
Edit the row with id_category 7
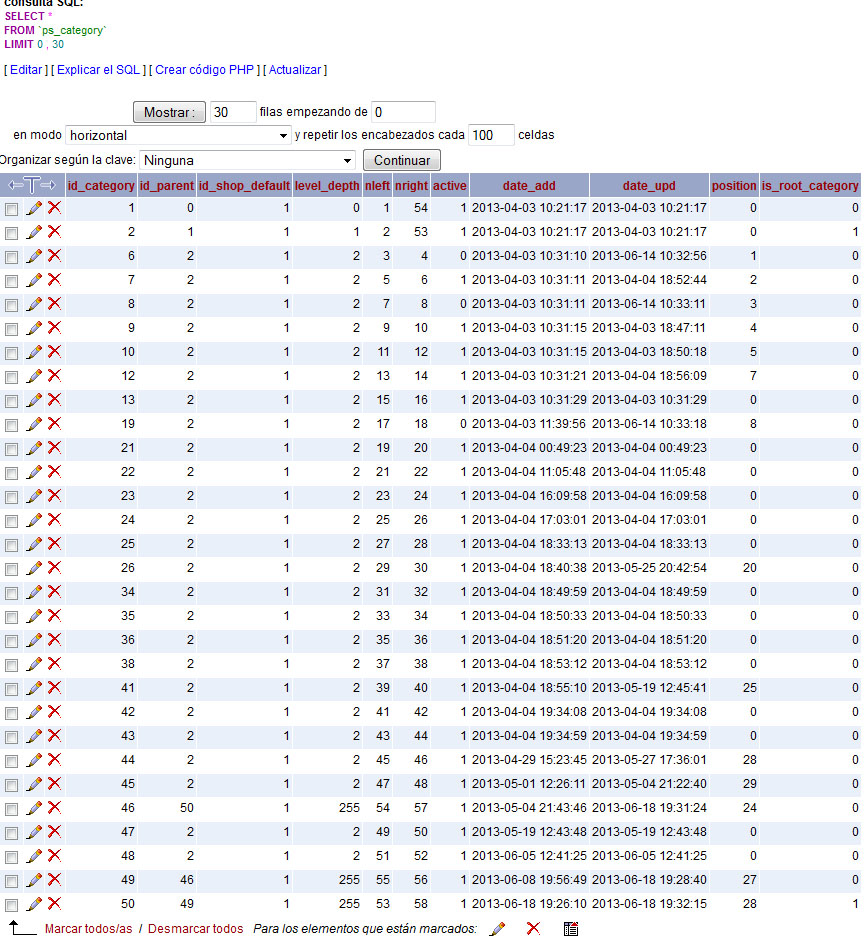pos(34,280)
